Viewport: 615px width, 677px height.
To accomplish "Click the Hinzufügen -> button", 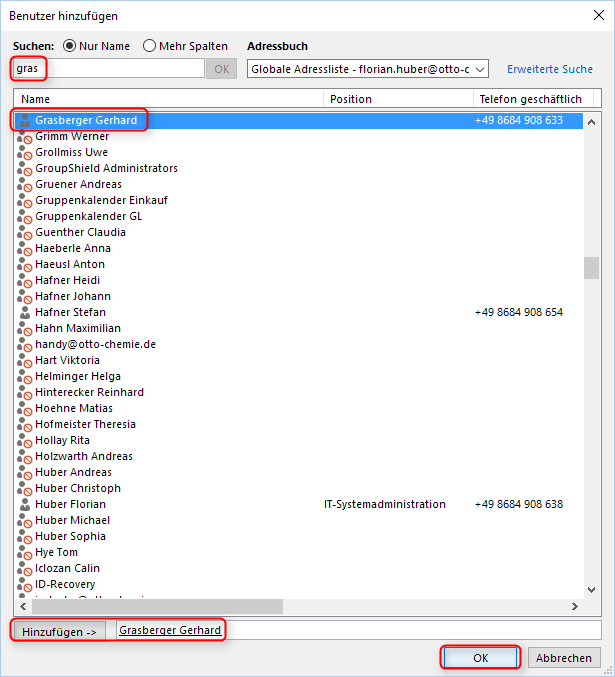I will 59,632.
